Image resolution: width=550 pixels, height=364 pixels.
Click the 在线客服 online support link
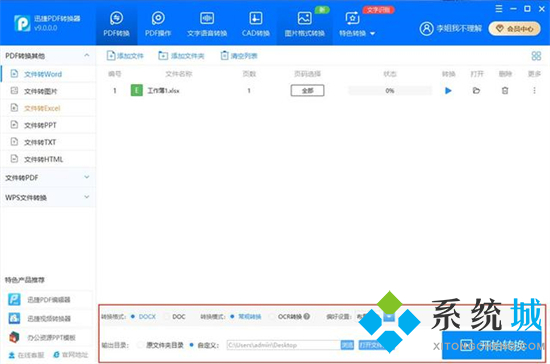coord(26,355)
